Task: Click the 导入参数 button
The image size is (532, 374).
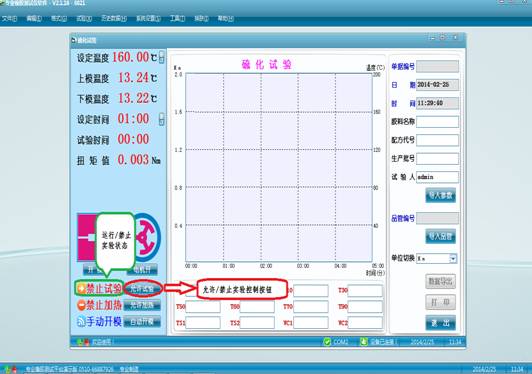Action: (440, 195)
